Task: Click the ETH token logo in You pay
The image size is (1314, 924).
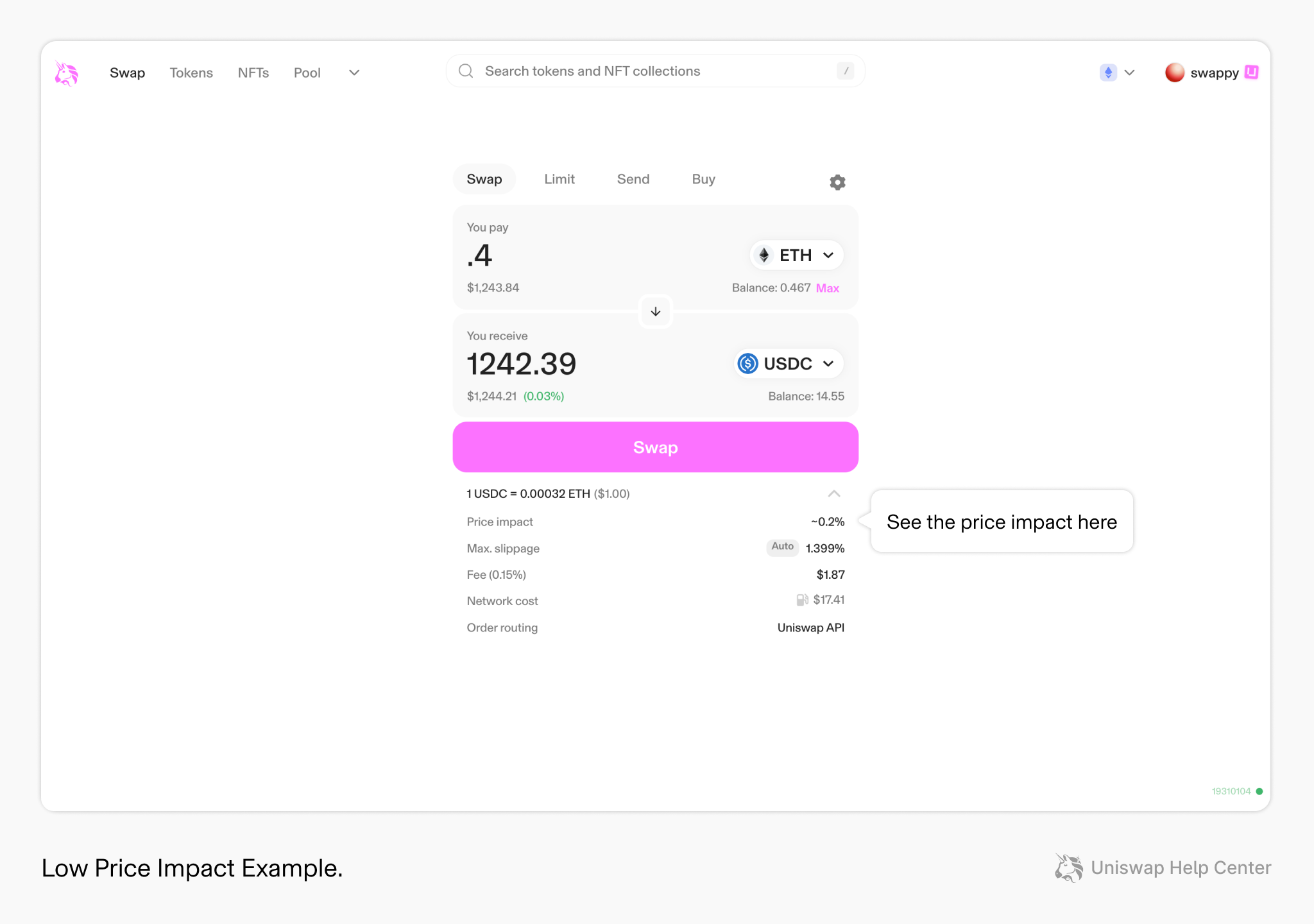Action: point(764,255)
